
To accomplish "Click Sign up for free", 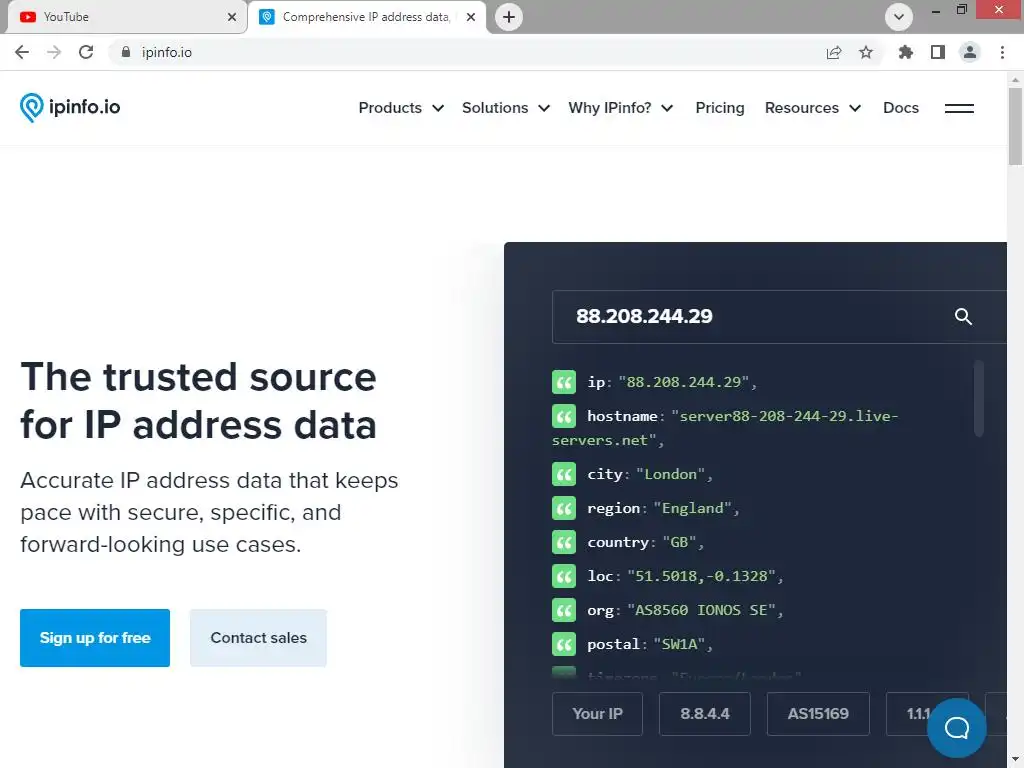I will (x=95, y=638).
